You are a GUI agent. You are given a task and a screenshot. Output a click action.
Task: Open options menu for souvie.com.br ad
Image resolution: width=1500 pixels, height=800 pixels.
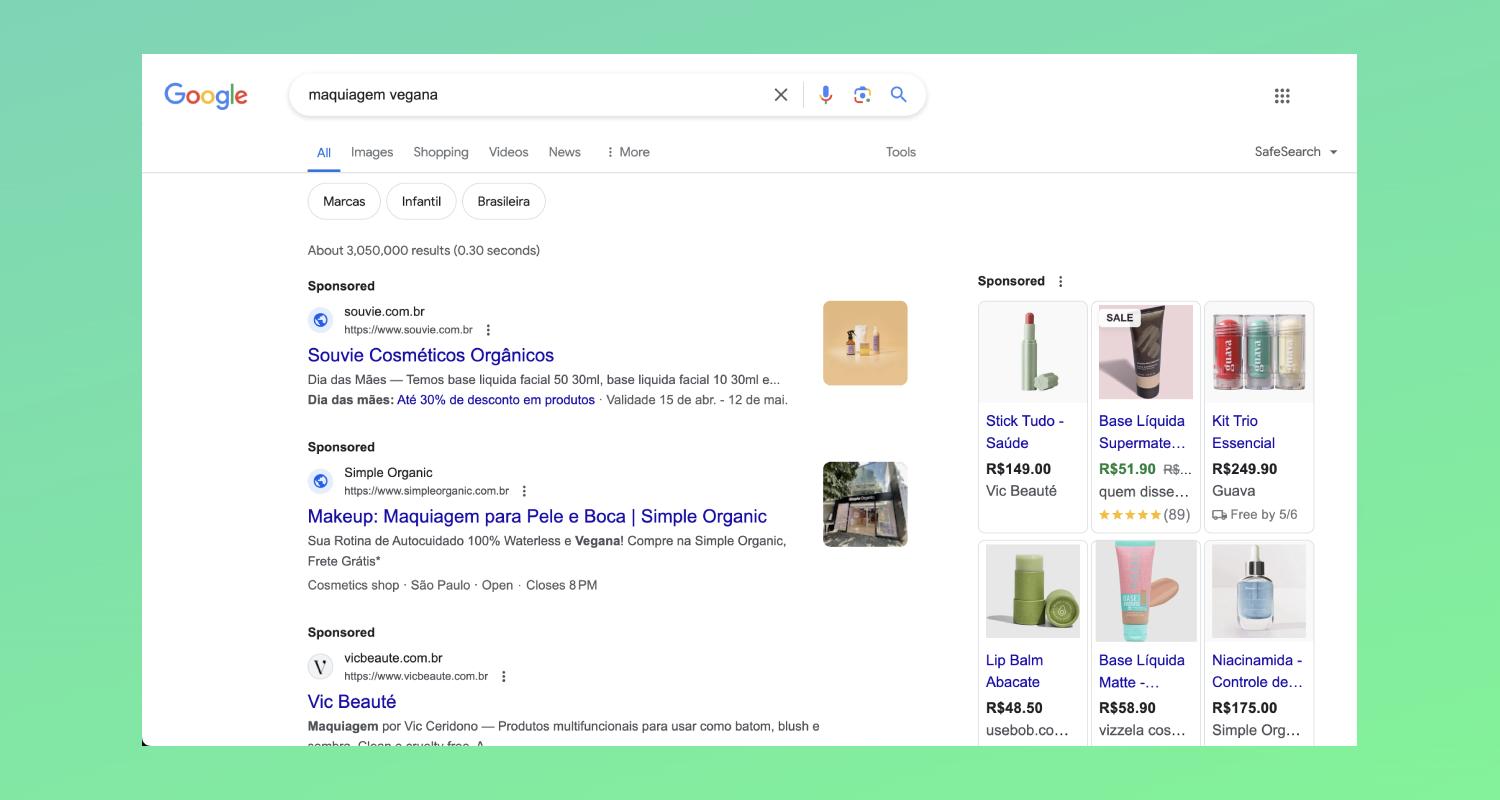point(488,330)
